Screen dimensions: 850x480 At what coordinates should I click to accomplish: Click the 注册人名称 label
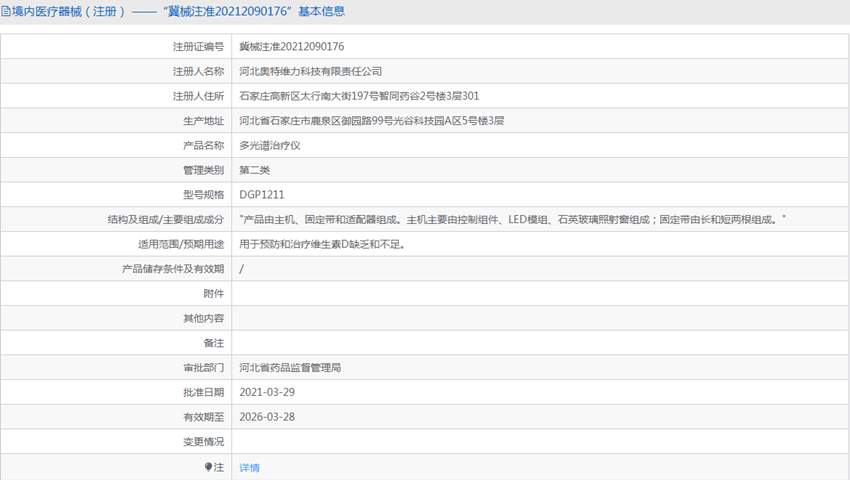tap(198, 72)
